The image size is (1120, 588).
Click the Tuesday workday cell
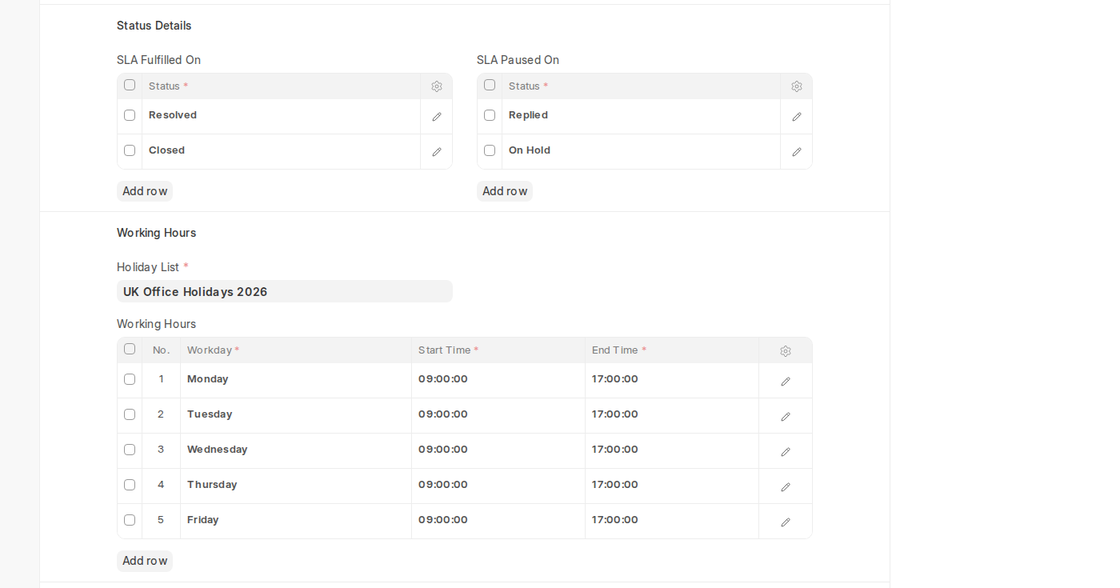[296, 414]
